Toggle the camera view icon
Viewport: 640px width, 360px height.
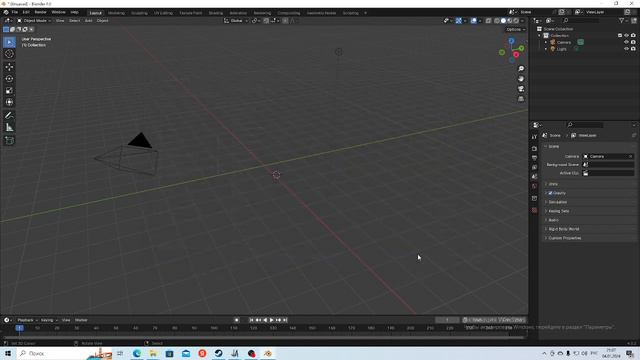click(521, 89)
